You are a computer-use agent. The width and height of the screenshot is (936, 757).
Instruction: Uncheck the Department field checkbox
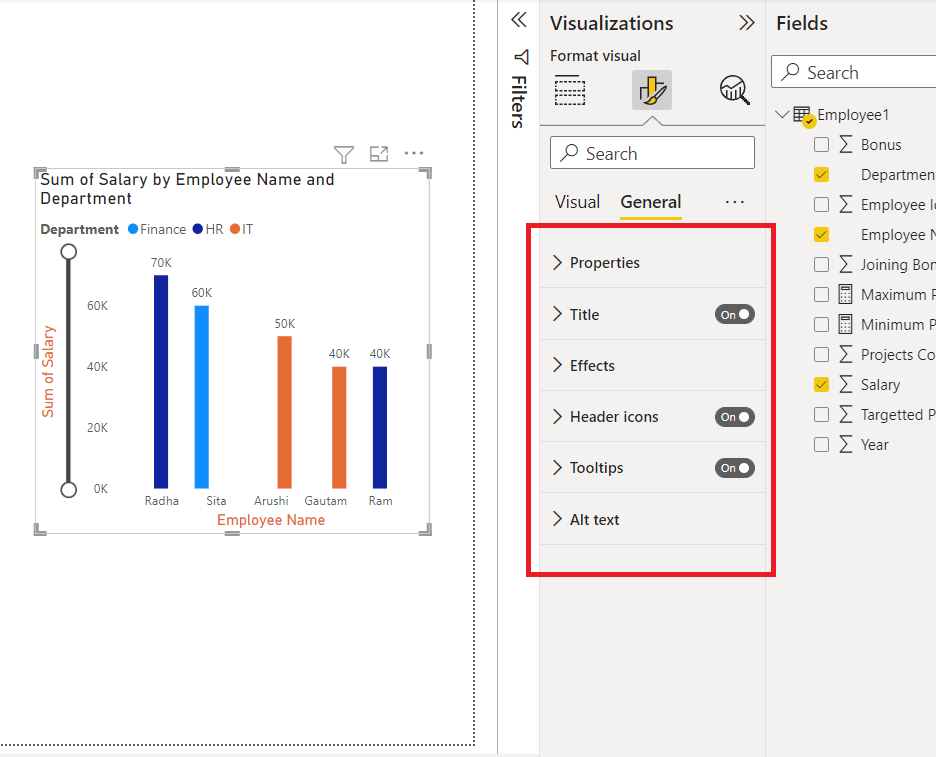821,174
